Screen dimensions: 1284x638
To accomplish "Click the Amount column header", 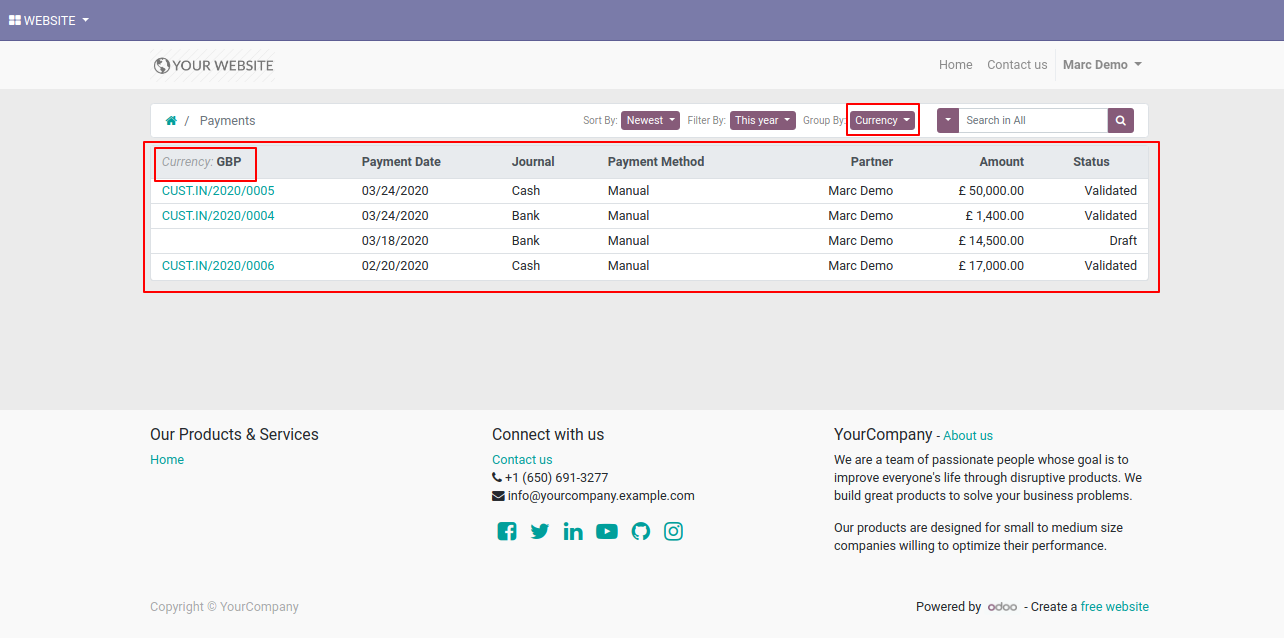I will [1002, 162].
